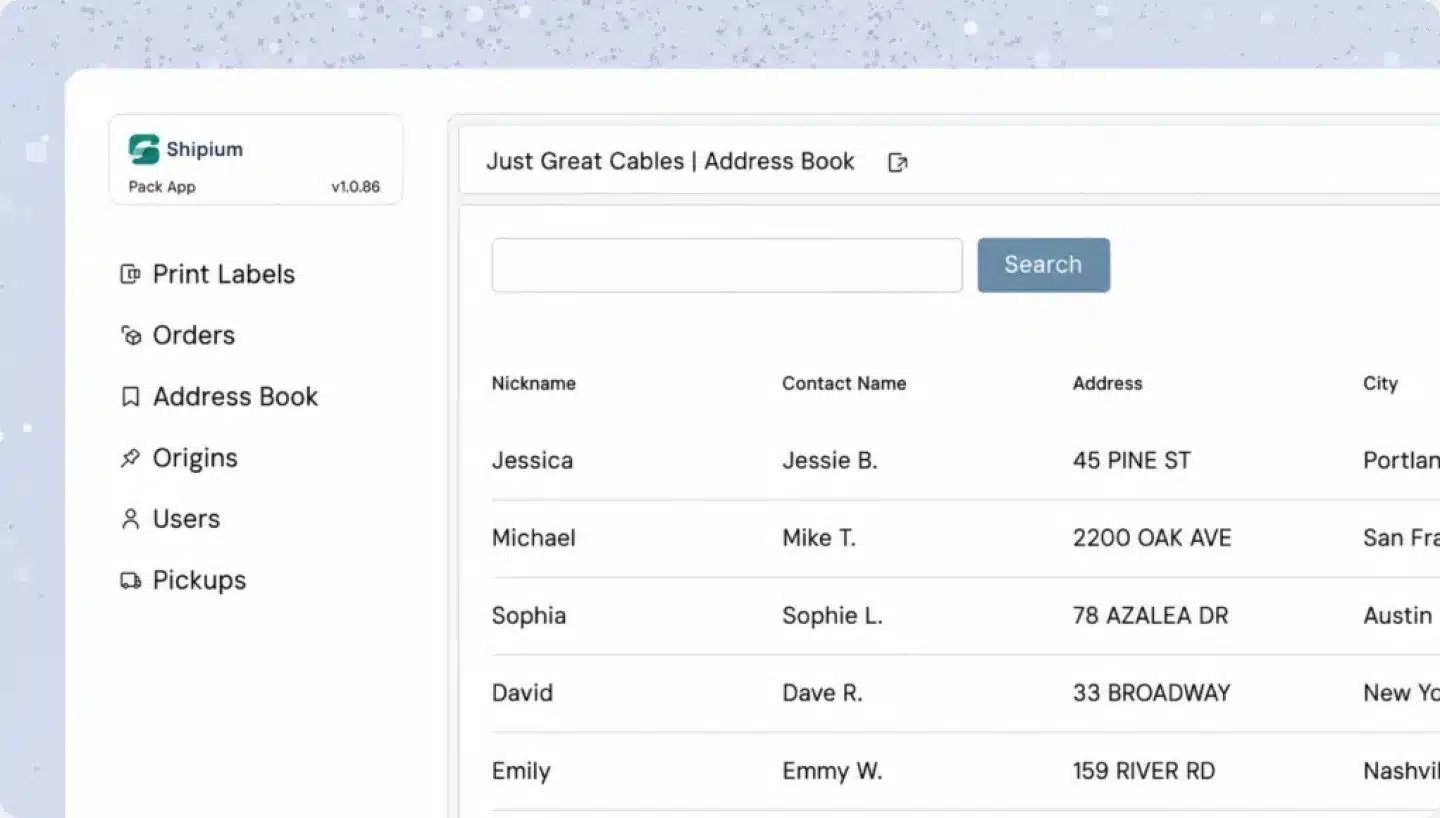Click the Shipium logo icon
Screen dimensions: 1440x818
tap(144, 149)
